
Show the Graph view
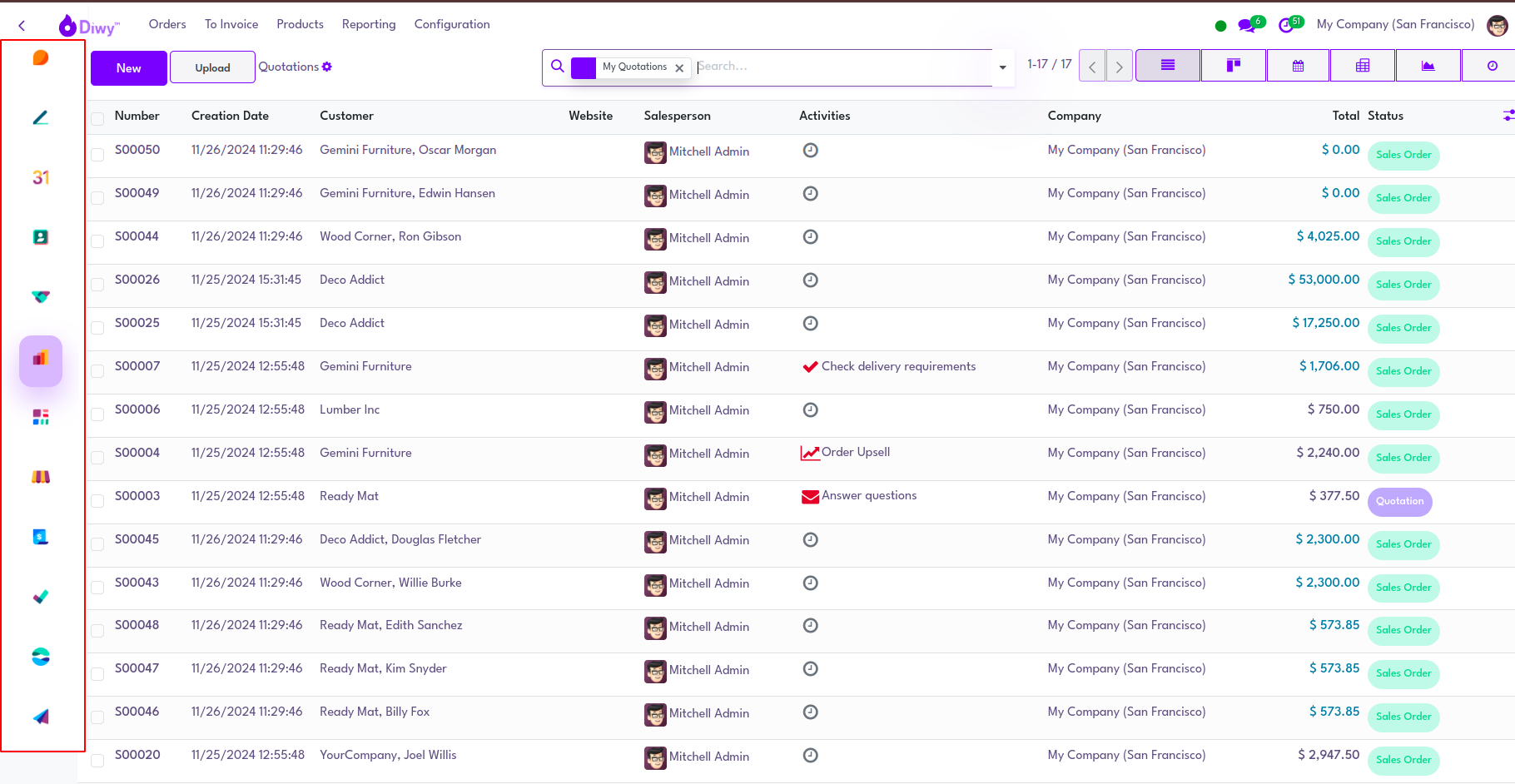(x=1428, y=66)
